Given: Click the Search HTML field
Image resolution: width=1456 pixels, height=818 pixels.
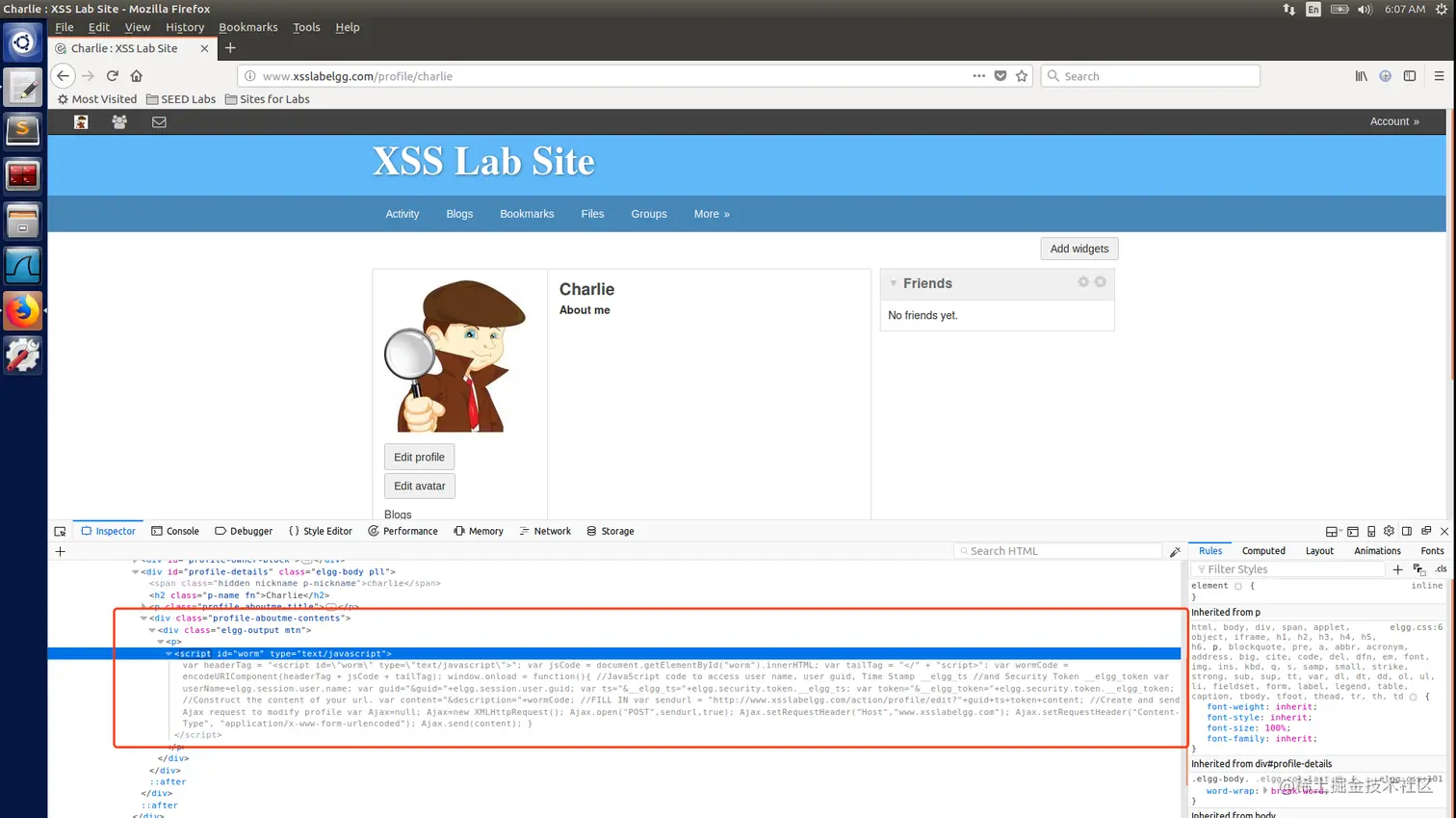Looking at the screenshot, I should click(x=1058, y=551).
